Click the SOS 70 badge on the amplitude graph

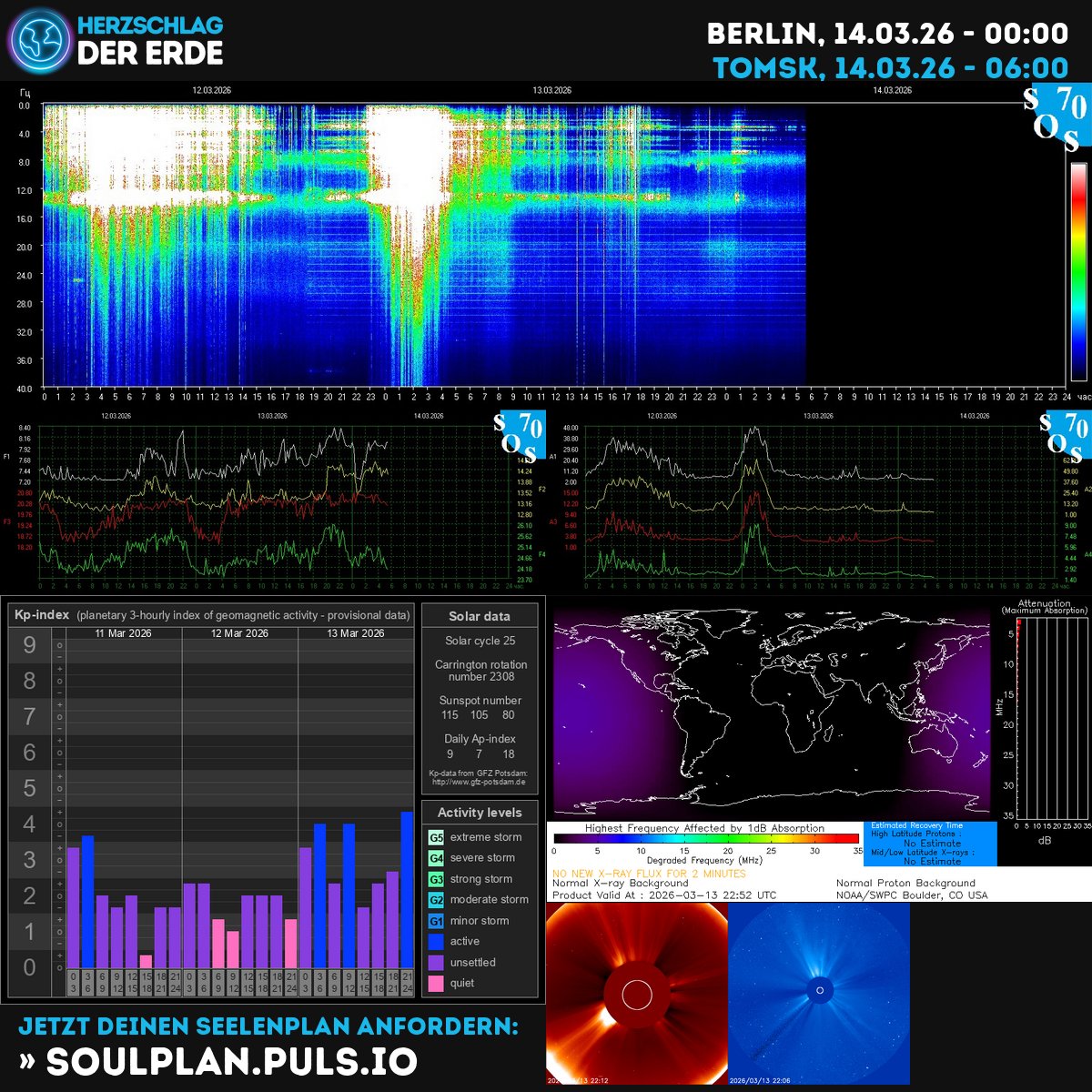(x=1066, y=435)
